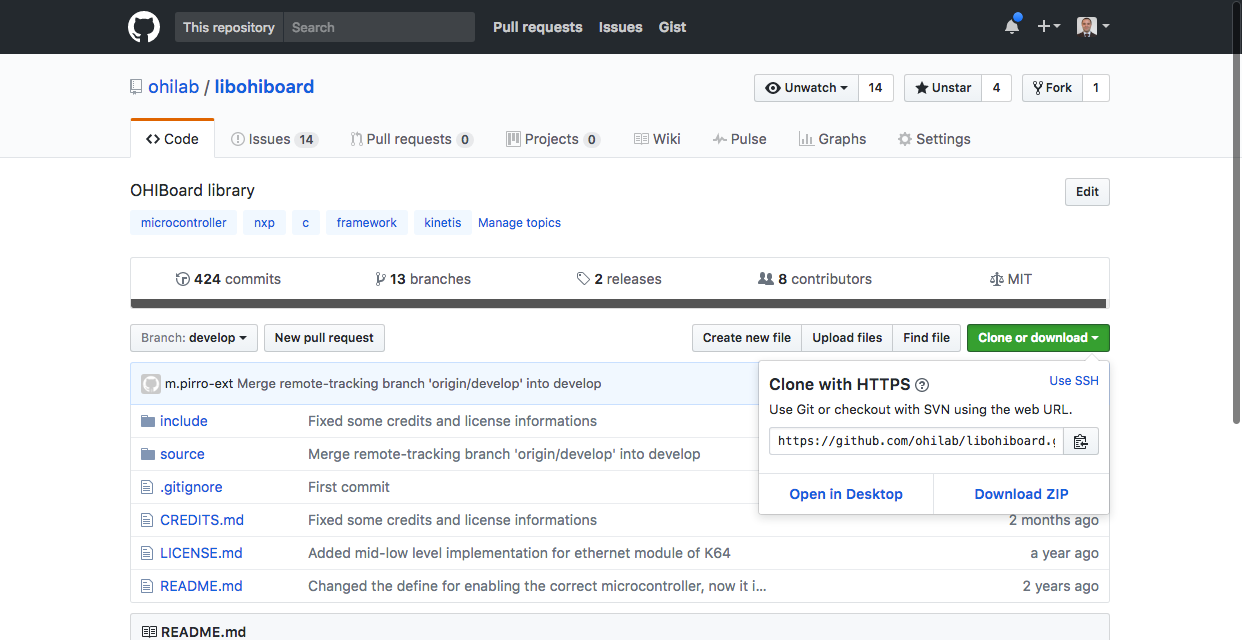Screen dimensions: 1242x640
Task: Open the Wiki tab
Action: pos(657,139)
